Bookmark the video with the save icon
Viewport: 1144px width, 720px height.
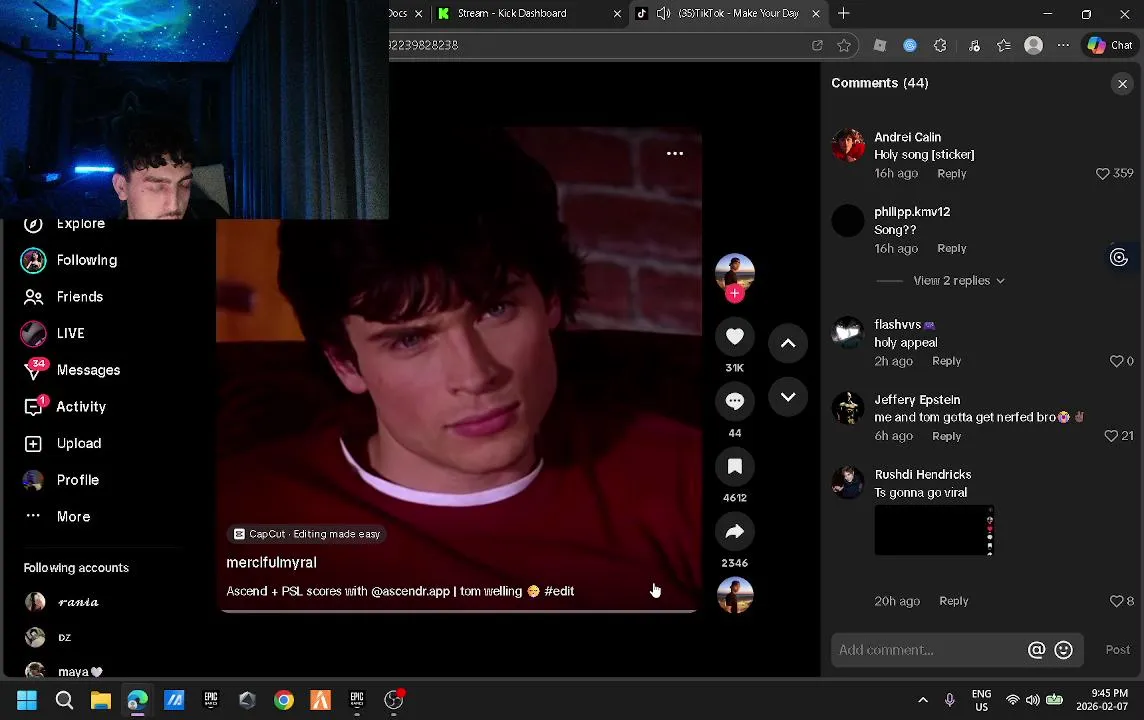click(x=734, y=466)
